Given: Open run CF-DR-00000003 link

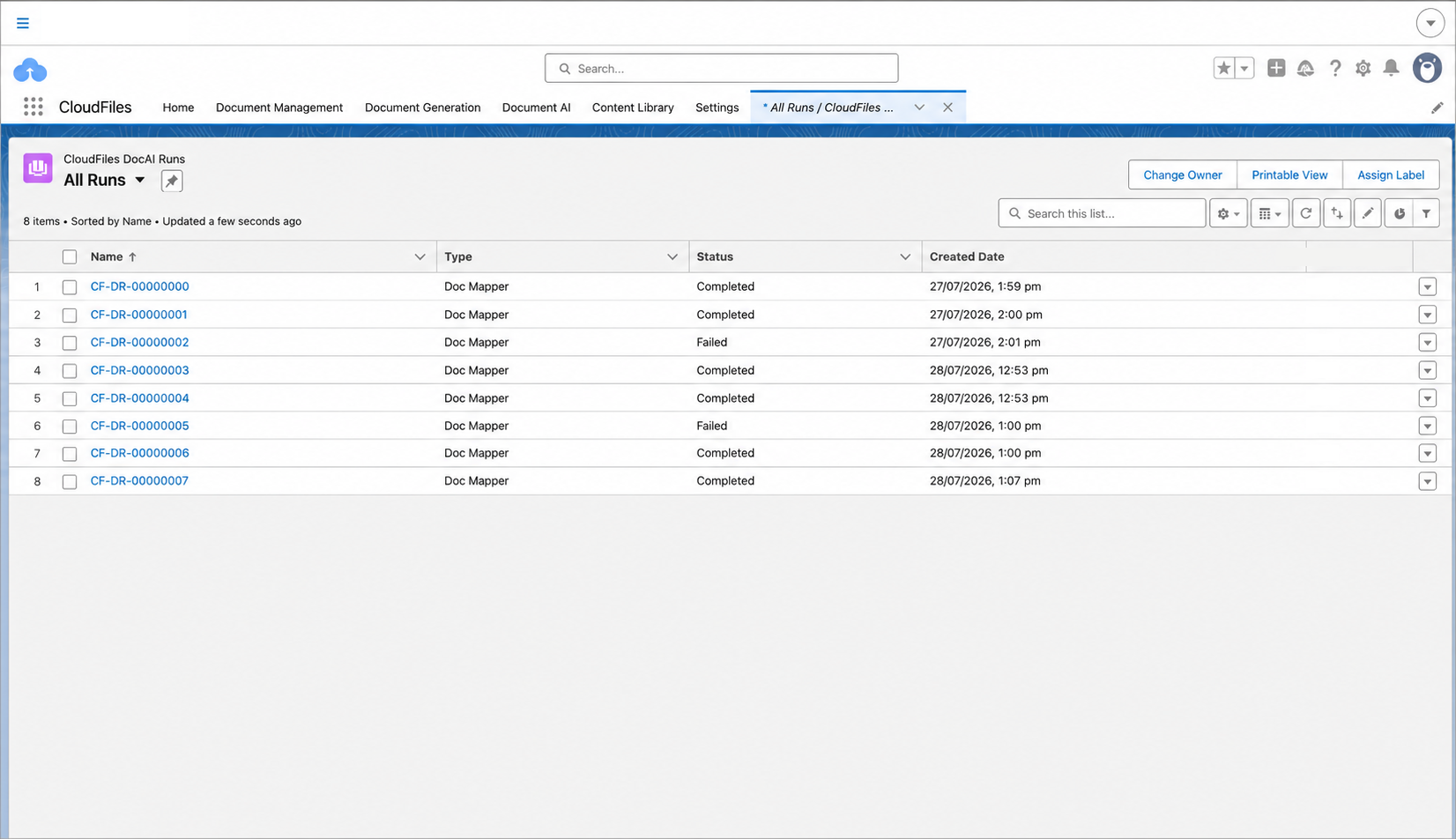Looking at the screenshot, I should point(139,370).
